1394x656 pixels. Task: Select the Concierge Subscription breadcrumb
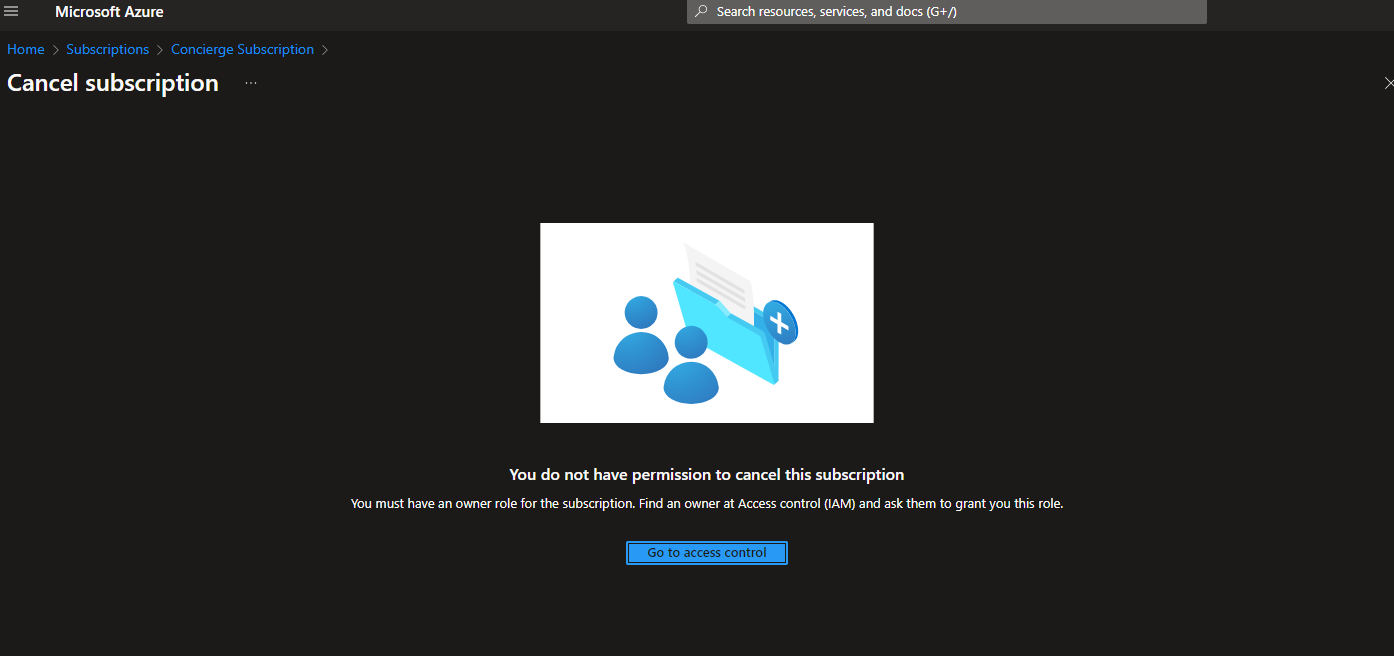click(242, 49)
